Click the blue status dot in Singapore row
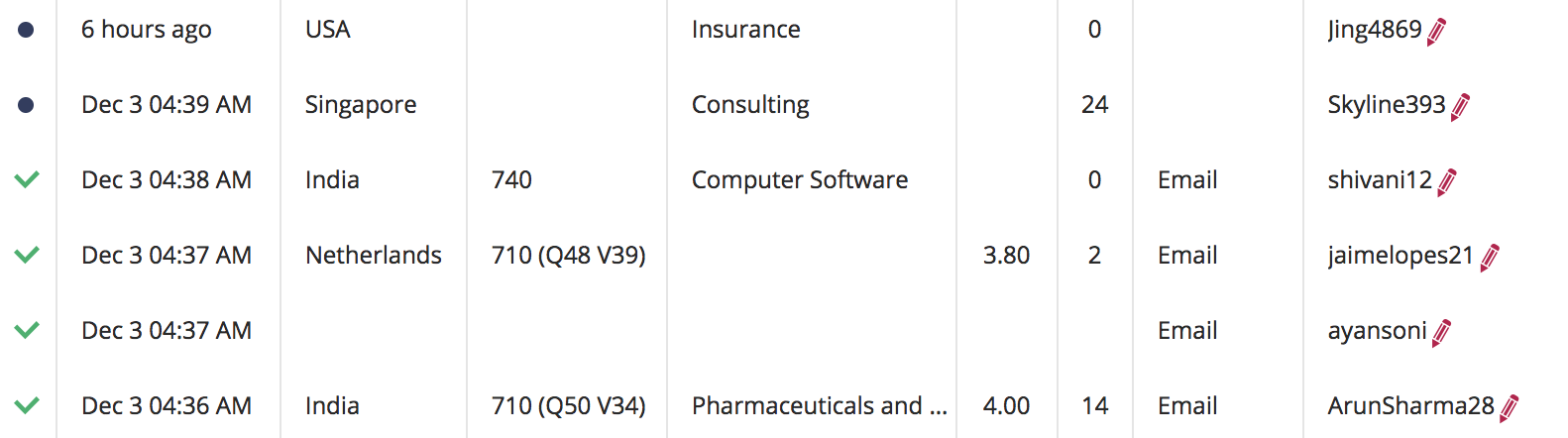Viewport: 1568px width, 438px height. click(26, 105)
